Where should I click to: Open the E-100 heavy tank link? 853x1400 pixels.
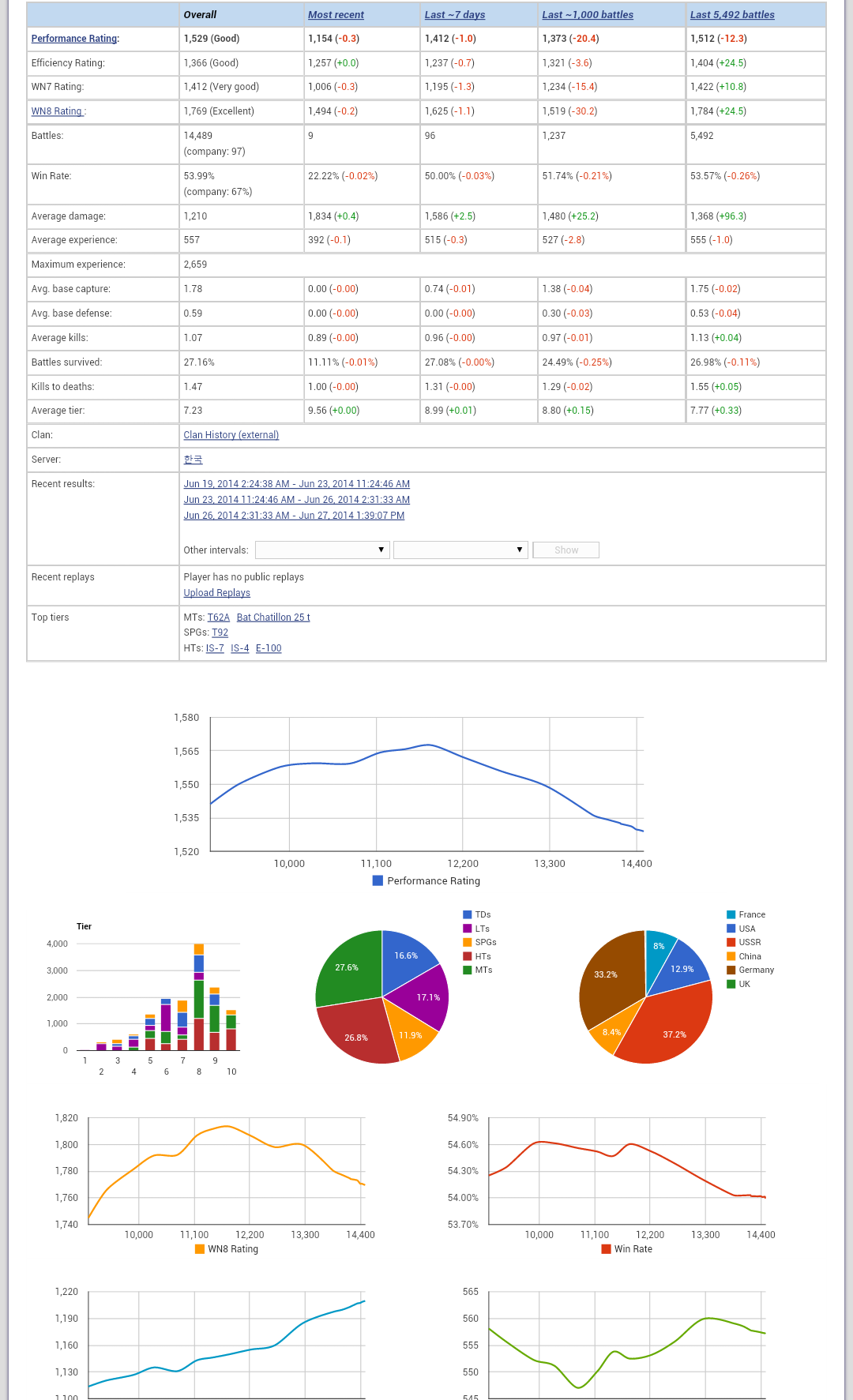coord(269,648)
